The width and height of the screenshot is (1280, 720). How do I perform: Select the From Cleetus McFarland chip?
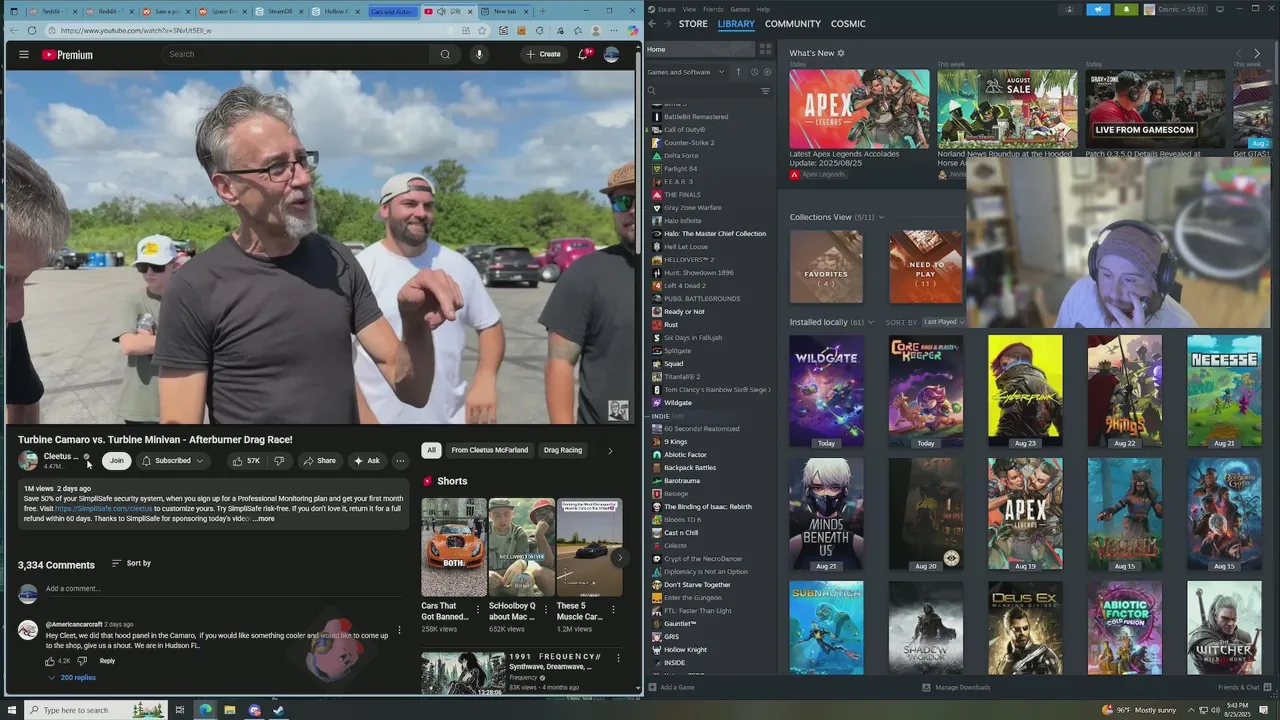click(x=489, y=450)
